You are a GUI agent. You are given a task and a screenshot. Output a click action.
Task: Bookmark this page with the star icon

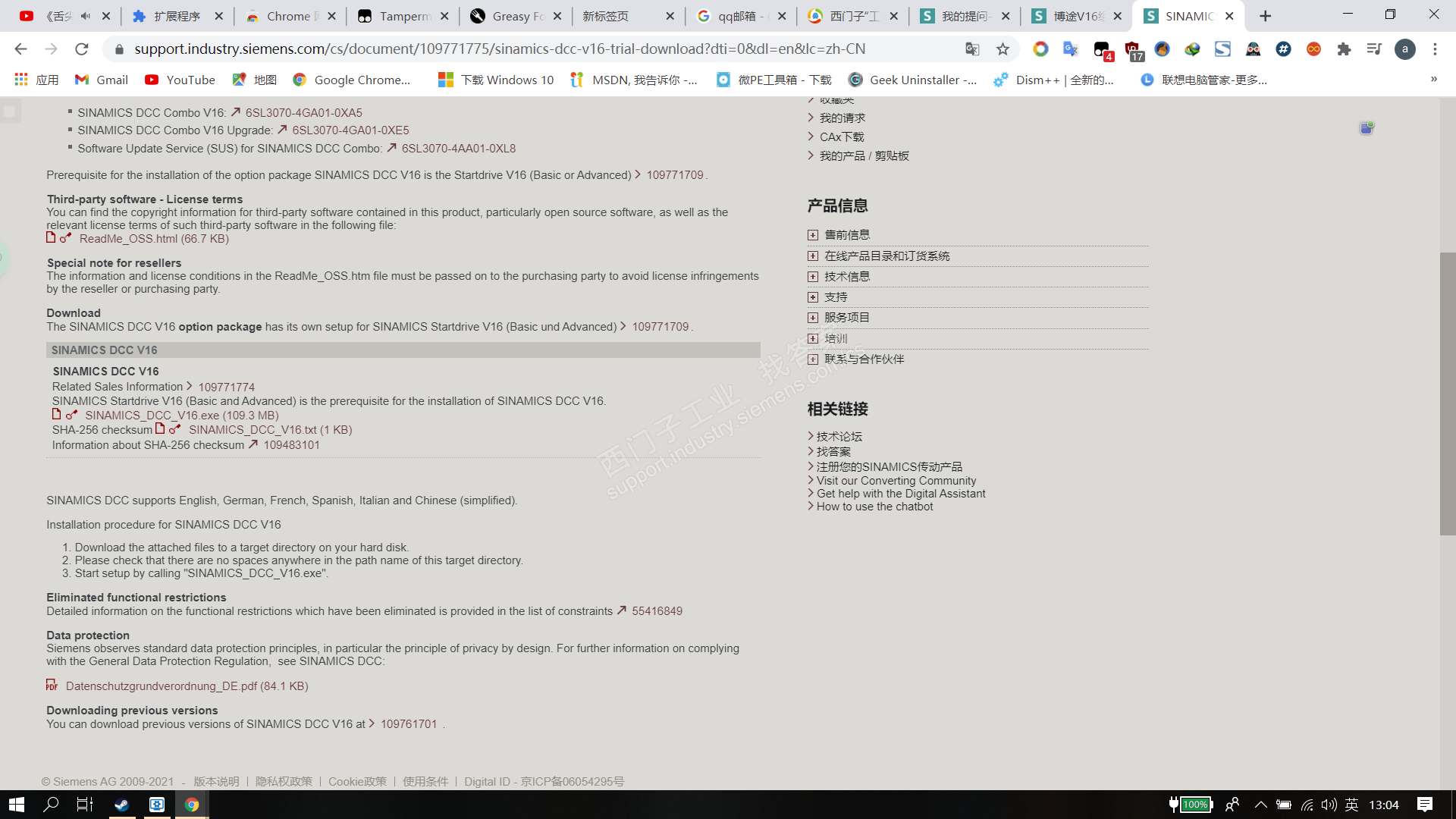(x=1003, y=49)
